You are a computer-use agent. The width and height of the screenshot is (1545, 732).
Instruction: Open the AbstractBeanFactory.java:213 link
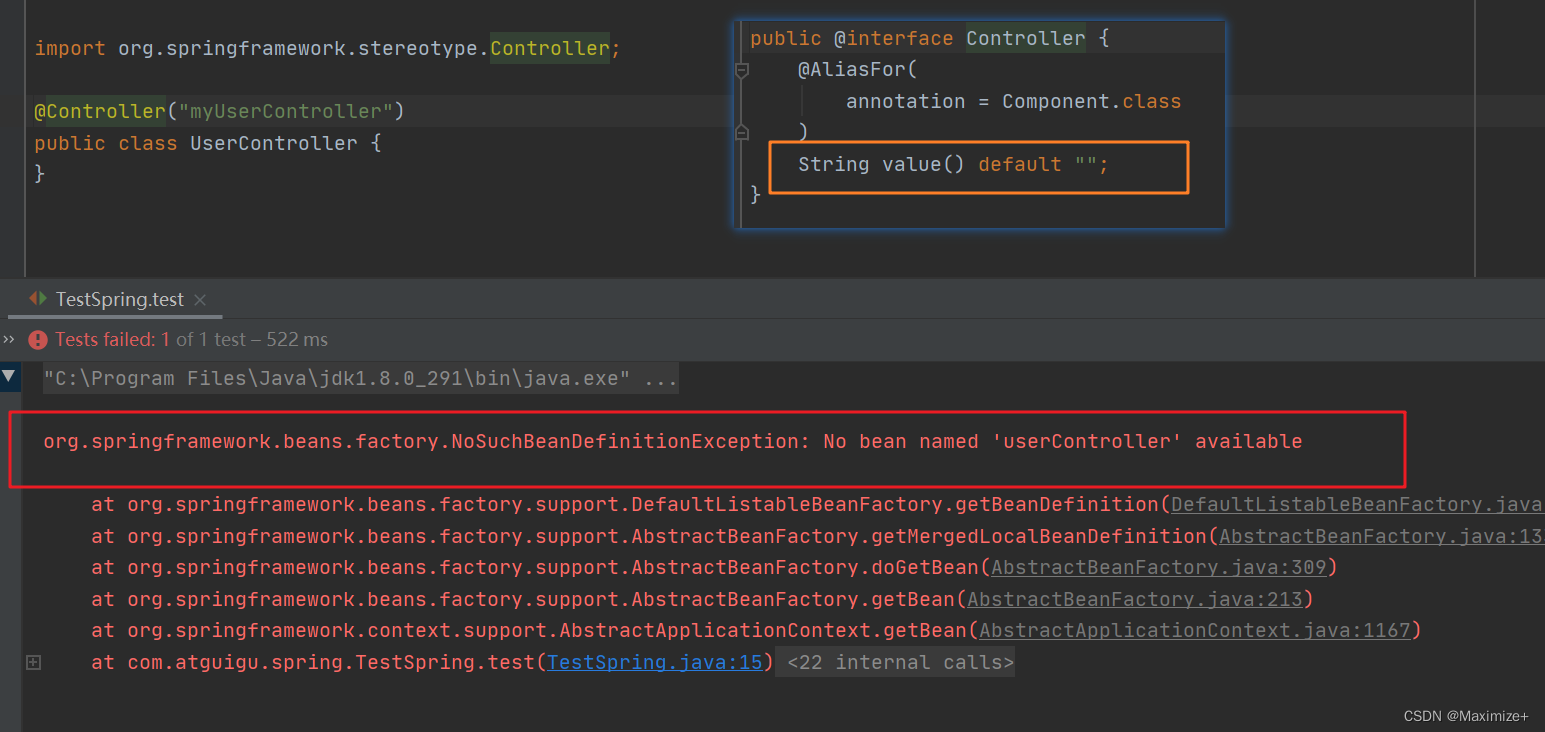click(1135, 599)
